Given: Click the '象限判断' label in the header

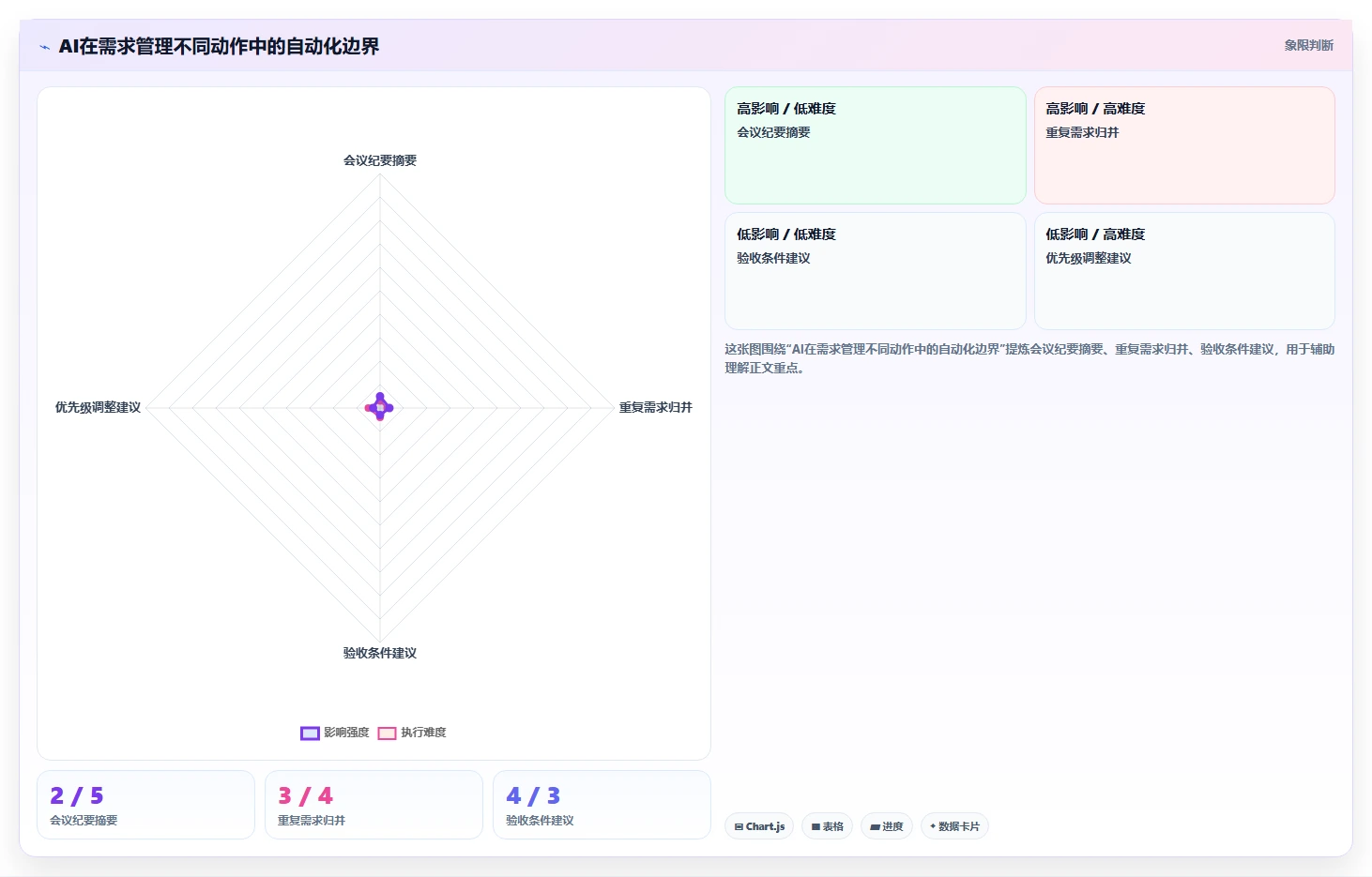Looking at the screenshot, I should point(1308,45).
